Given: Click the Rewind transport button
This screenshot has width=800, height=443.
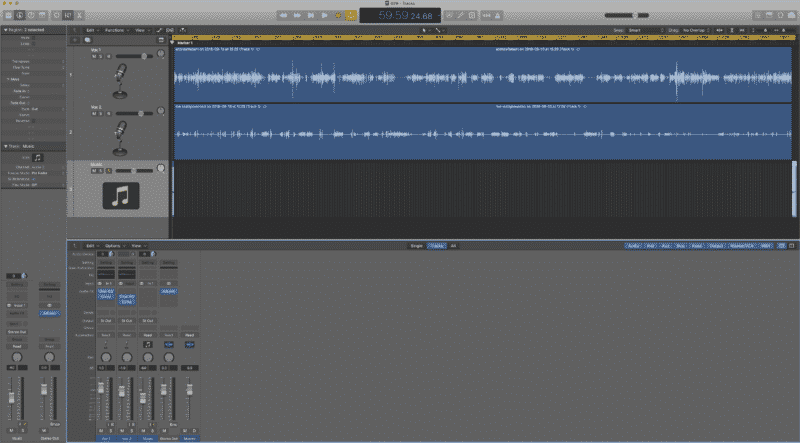Looking at the screenshot, I should [x=283, y=15].
